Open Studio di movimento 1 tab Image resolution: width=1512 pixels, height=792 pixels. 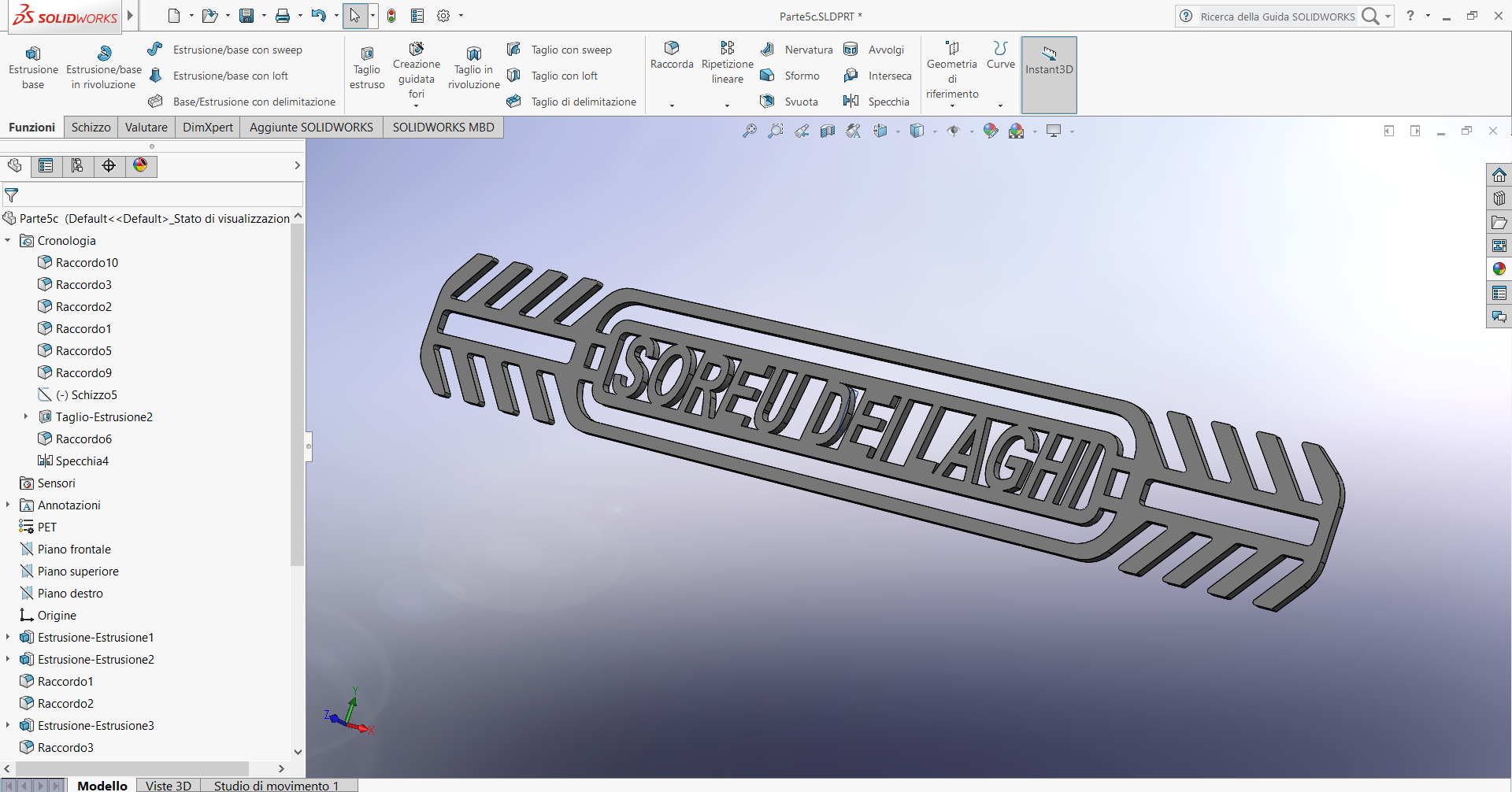pyautogui.click(x=276, y=785)
